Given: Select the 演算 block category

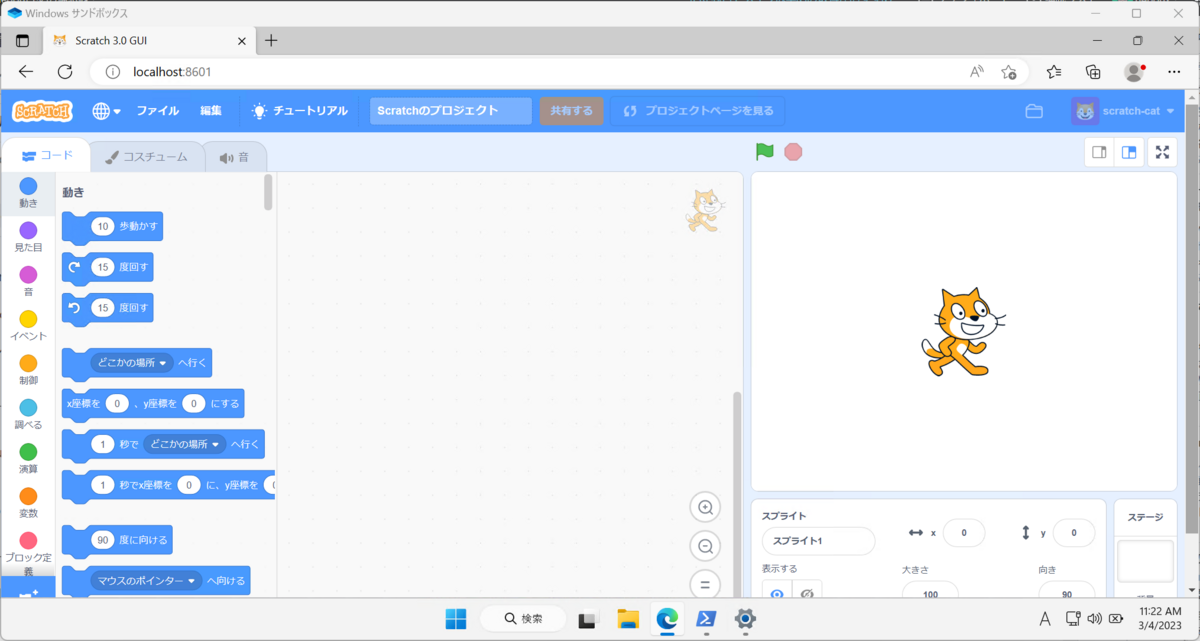Looking at the screenshot, I should [x=28, y=459].
